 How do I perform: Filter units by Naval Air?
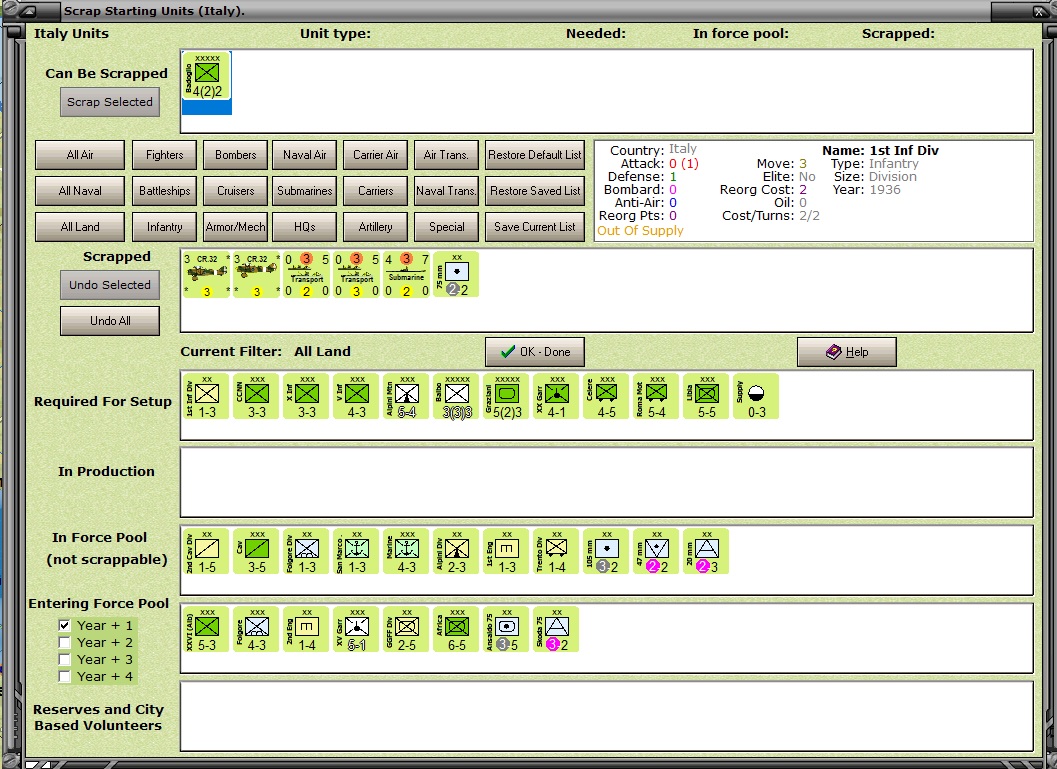(305, 155)
